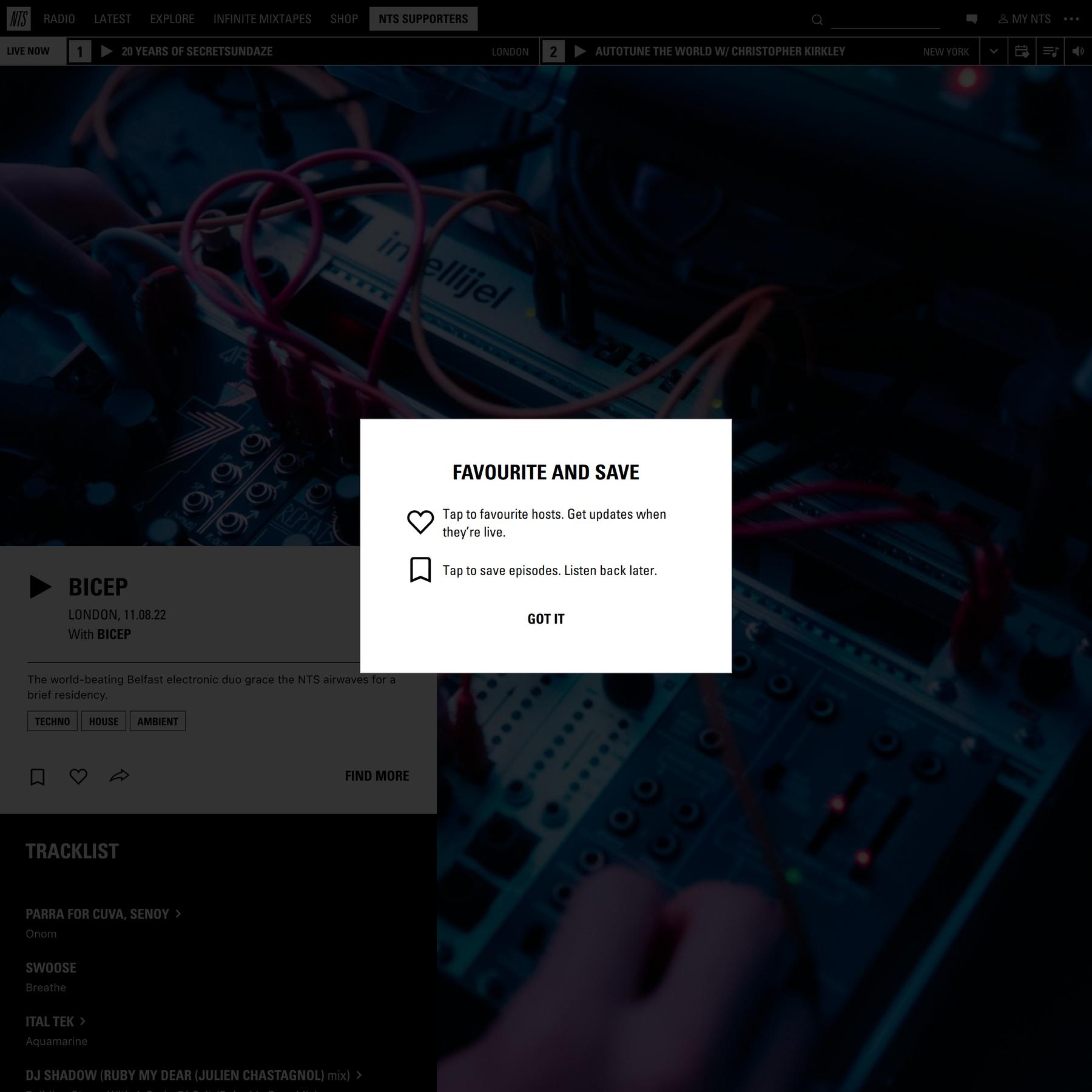Click the TRACKLIST heading
This screenshot has height=1092, width=1092.
(72, 851)
